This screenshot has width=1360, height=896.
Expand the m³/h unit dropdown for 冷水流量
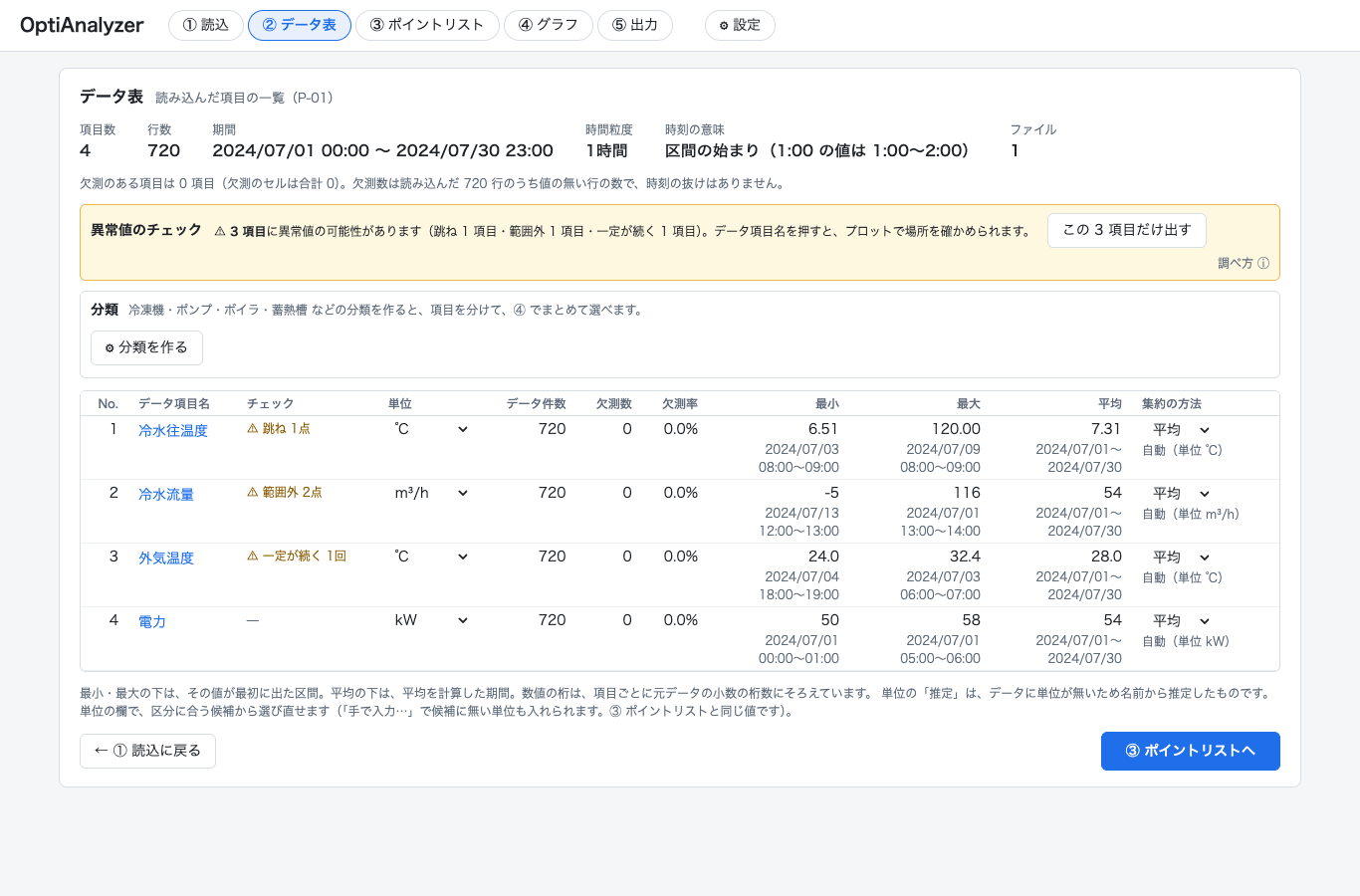pos(431,493)
